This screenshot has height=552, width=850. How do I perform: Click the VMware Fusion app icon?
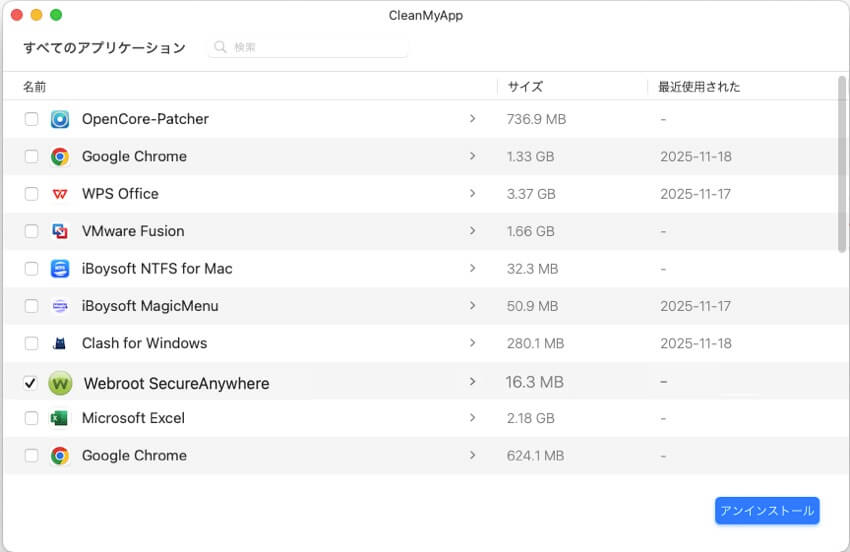(60, 231)
